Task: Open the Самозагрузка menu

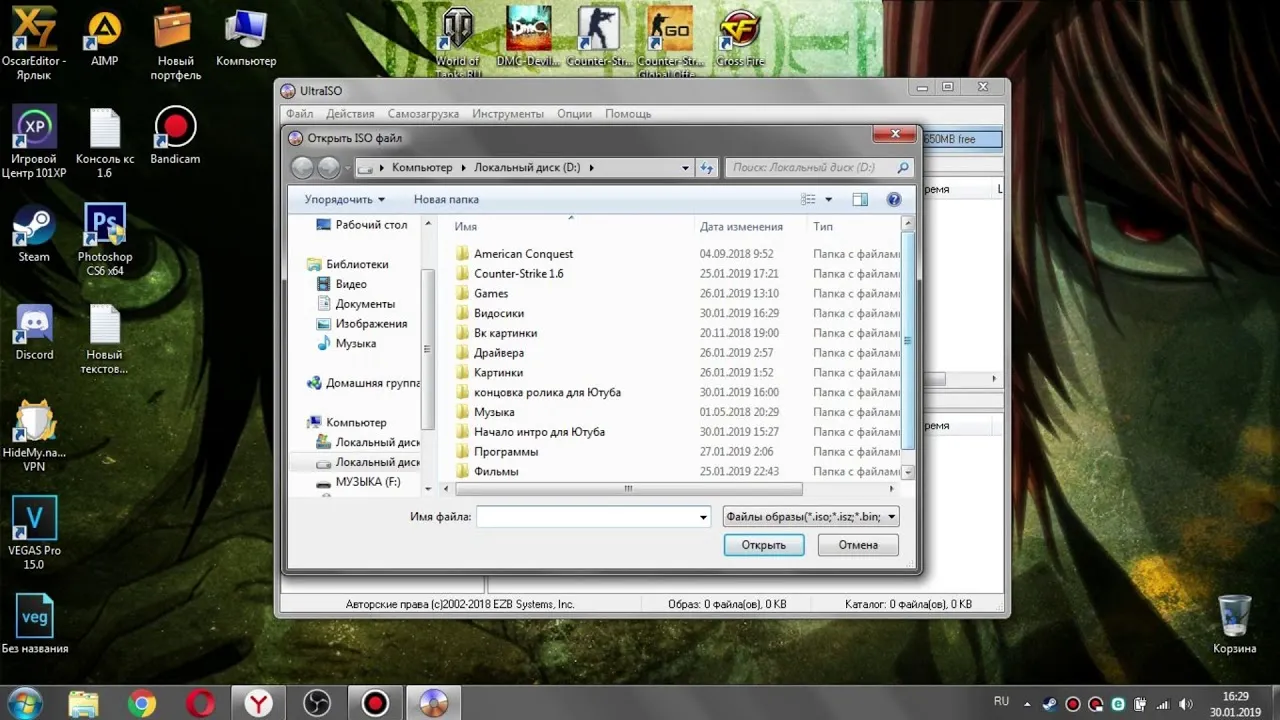Action: click(x=423, y=114)
